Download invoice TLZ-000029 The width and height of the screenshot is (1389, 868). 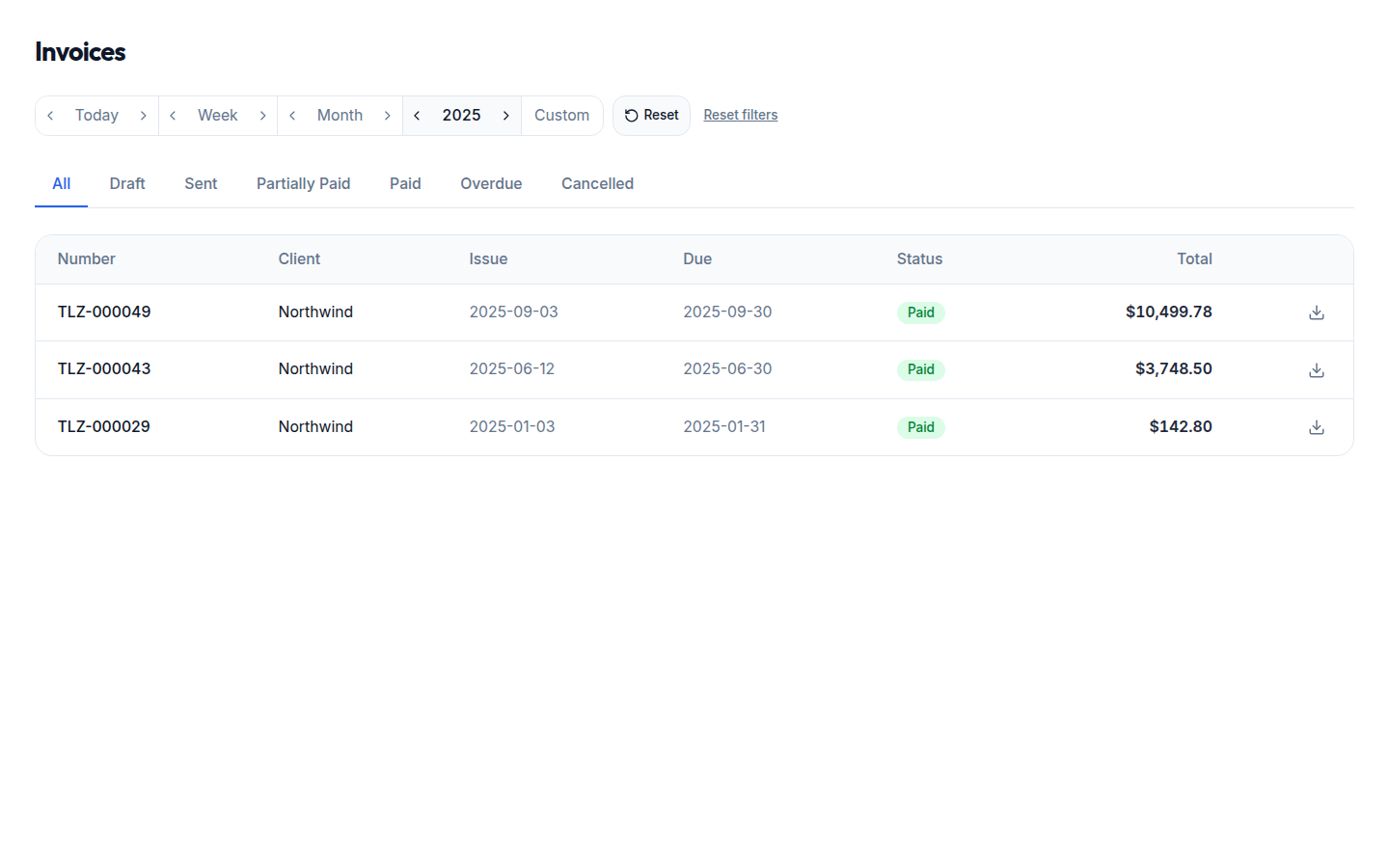[1316, 427]
